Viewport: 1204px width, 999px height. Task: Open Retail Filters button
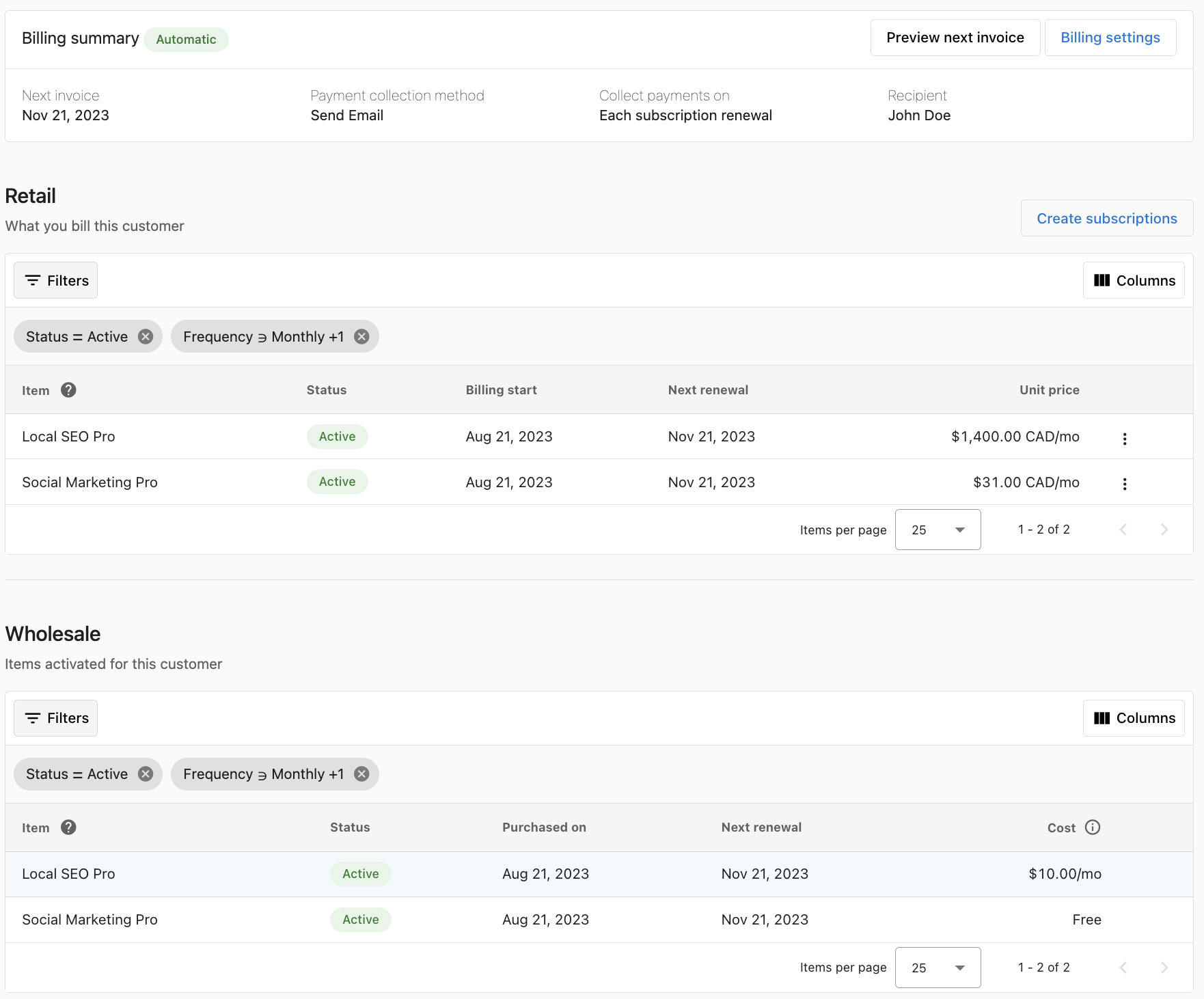pyautogui.click(x=56, y=281)
